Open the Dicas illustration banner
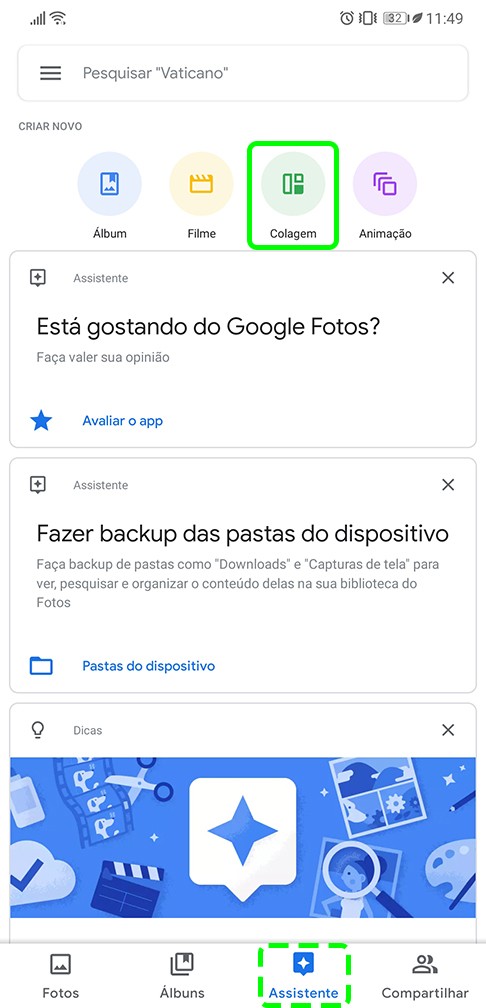The width and height of the screenshot is (486, 1008). [x=243, y=838]
